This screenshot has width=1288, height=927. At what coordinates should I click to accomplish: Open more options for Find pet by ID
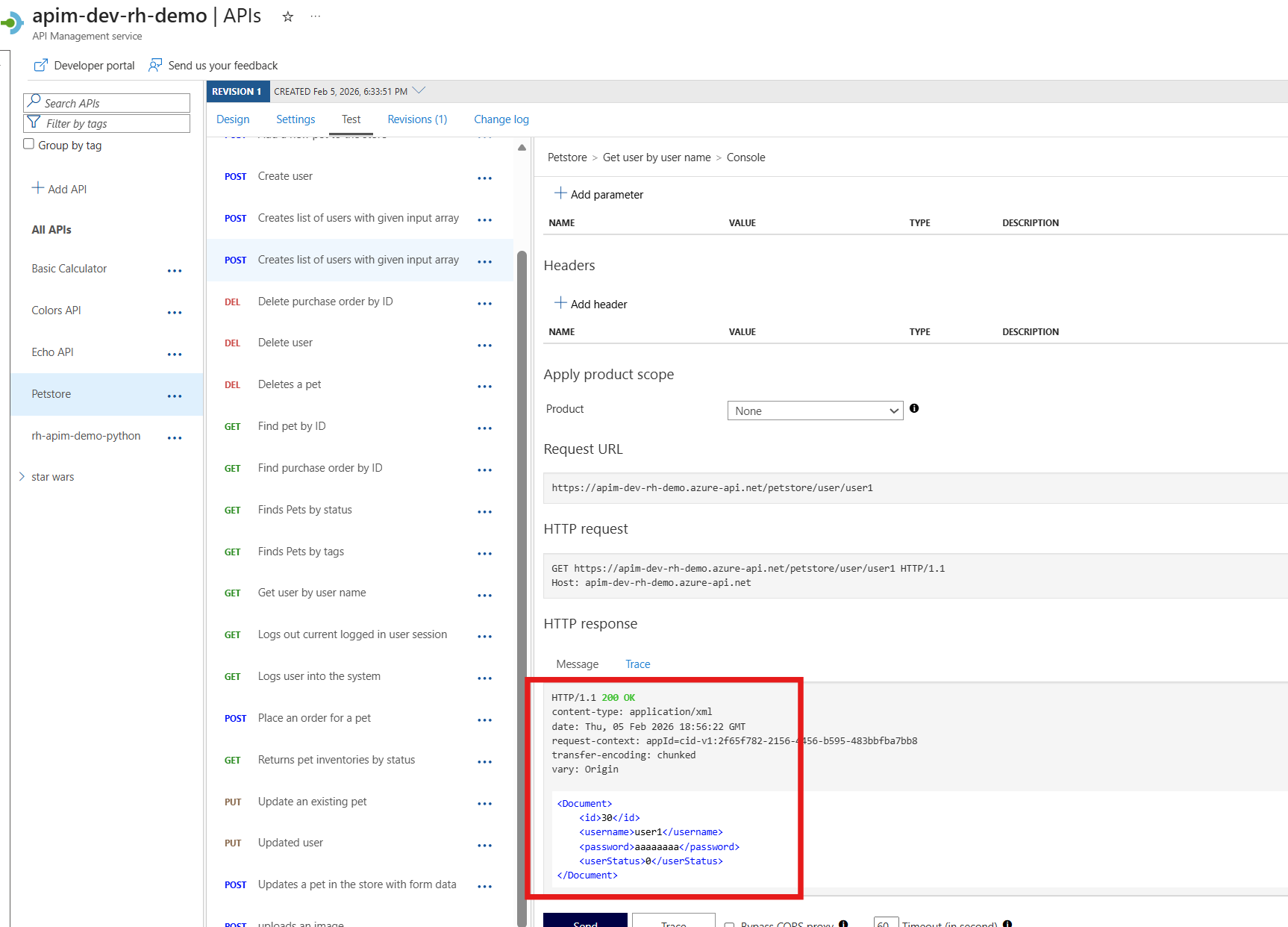pos(485,428)
